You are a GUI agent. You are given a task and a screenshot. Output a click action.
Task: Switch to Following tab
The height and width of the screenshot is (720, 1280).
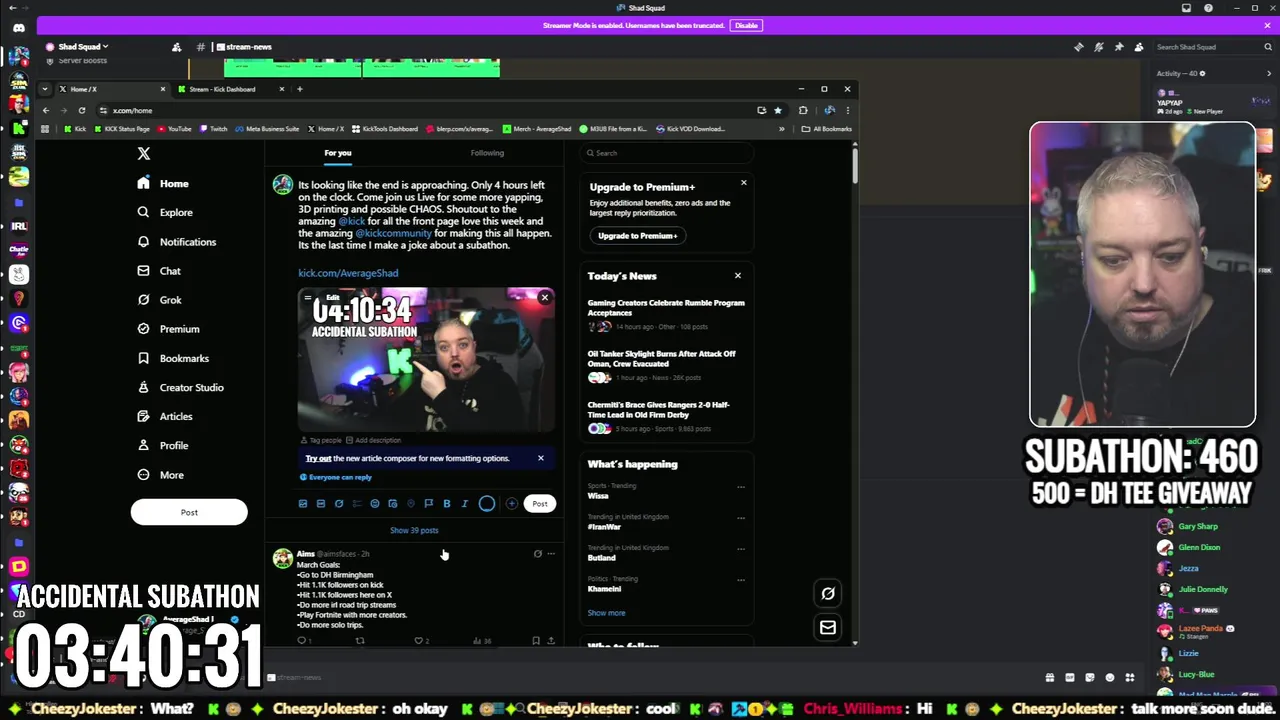487,153
